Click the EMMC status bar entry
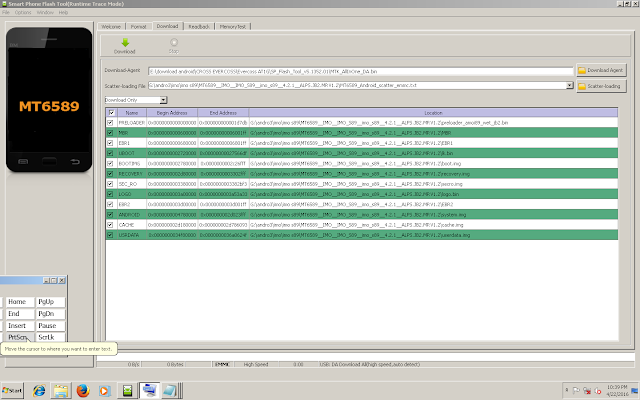The image size is (640, 400). [222, 364]
